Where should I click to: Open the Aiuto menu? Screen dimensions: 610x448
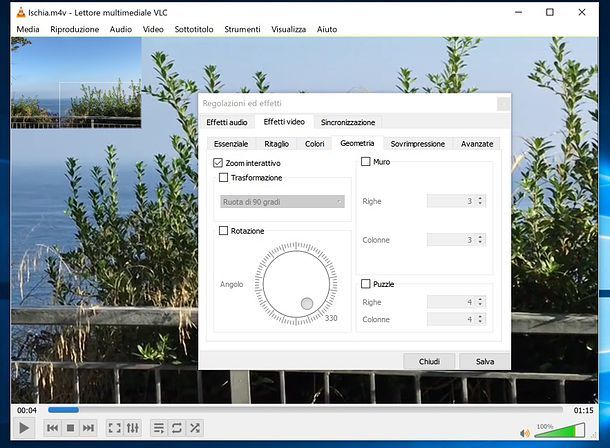tap(327, 29)
